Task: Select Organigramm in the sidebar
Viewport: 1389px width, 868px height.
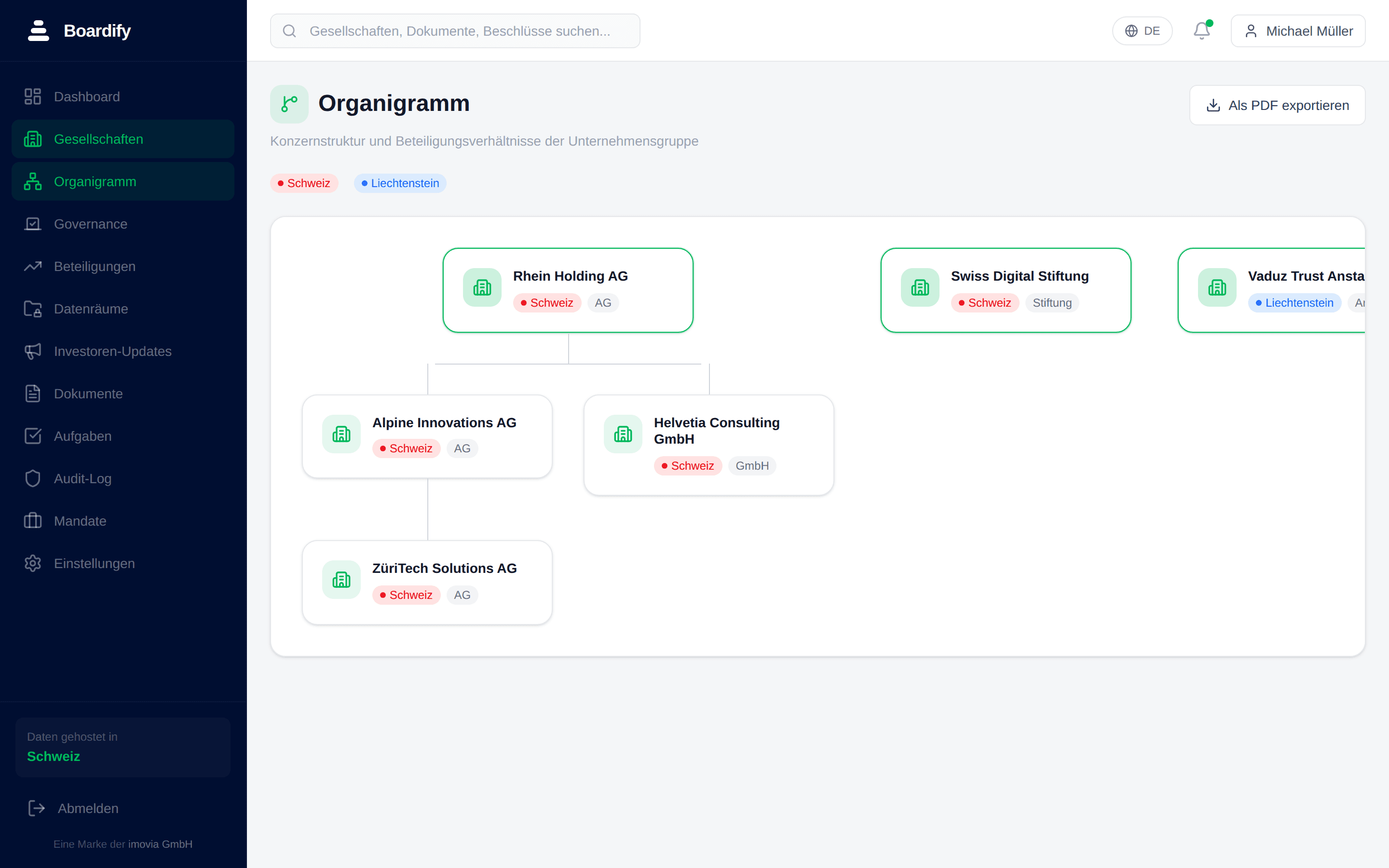Action: 123,181
